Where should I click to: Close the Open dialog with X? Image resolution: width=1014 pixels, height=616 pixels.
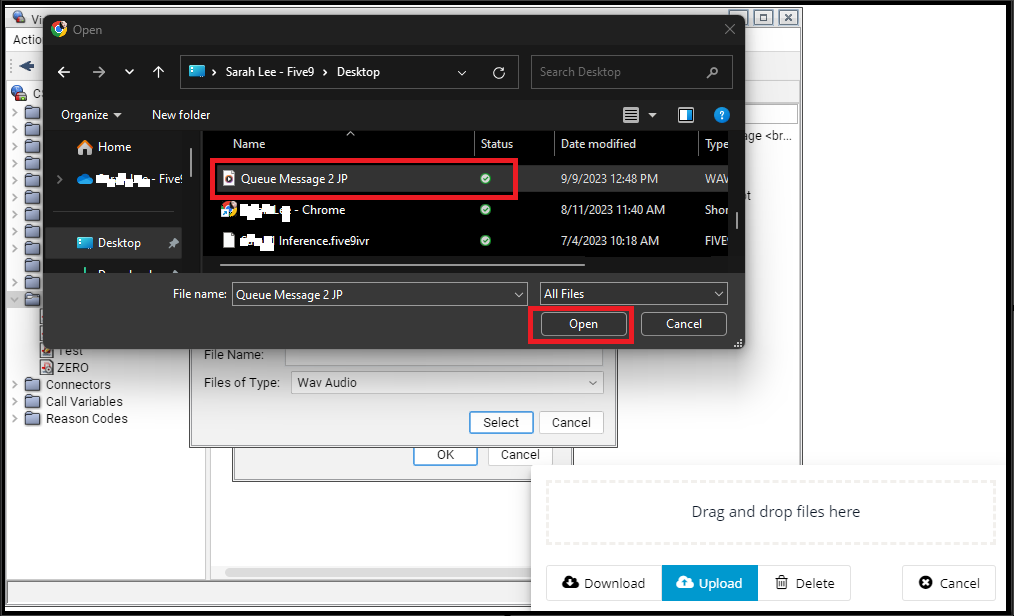729,30
